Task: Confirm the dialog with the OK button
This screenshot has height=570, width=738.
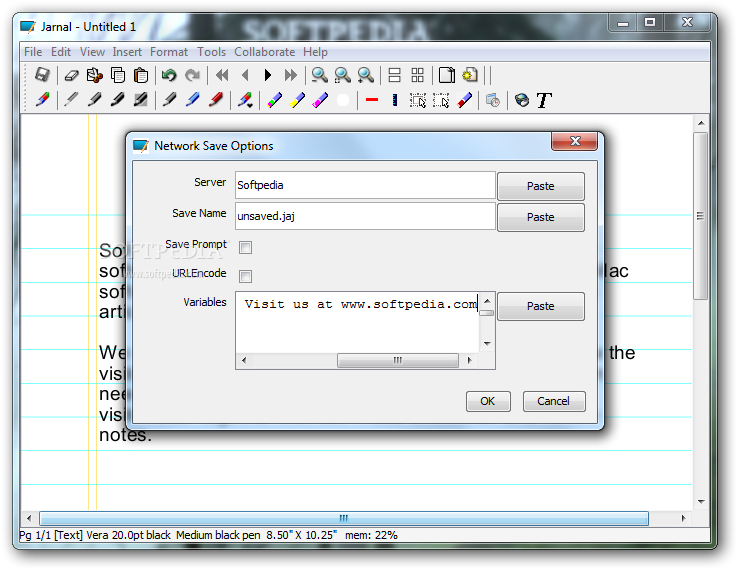Action: pos(488,401)
